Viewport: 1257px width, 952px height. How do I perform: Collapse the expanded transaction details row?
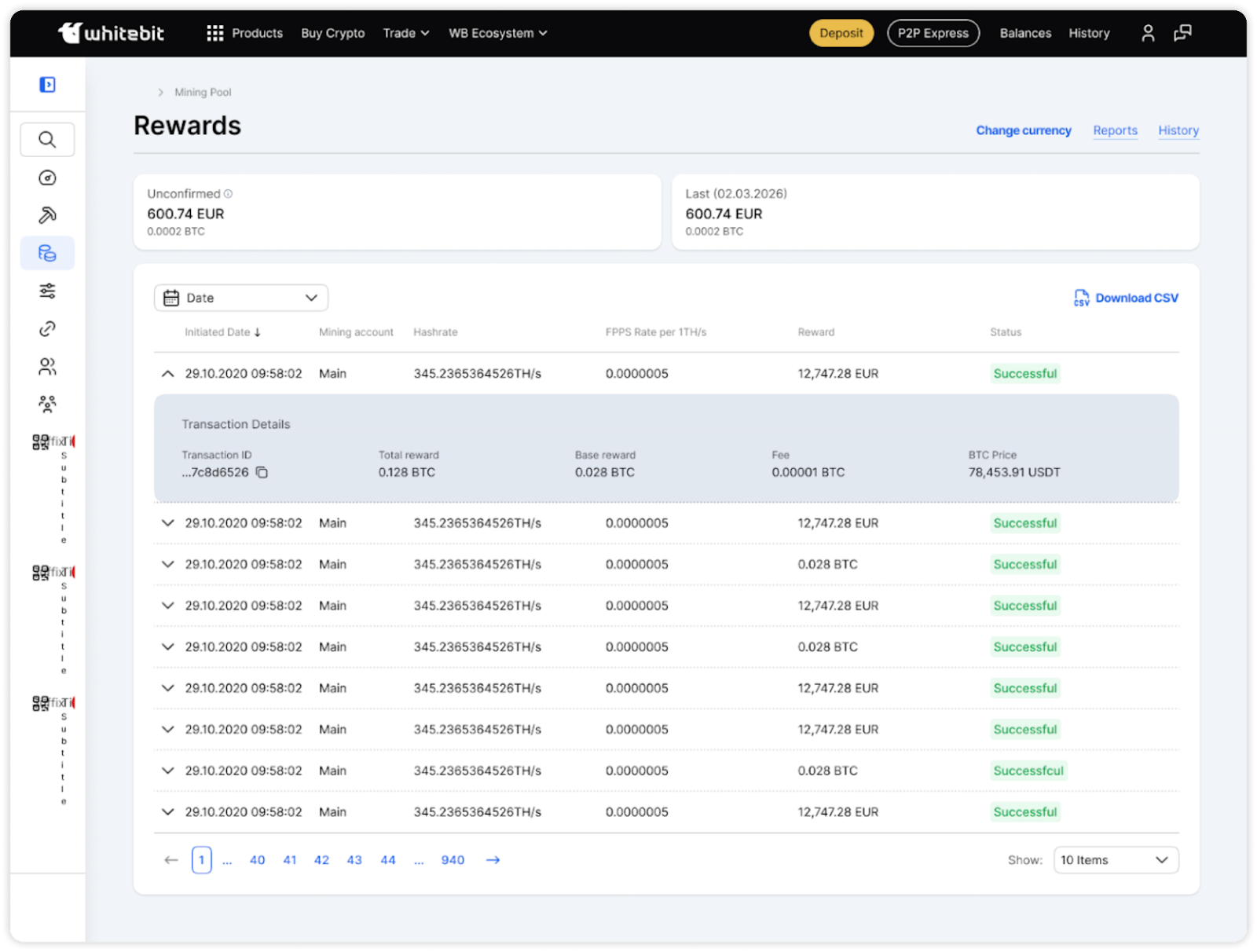(167, 374)
